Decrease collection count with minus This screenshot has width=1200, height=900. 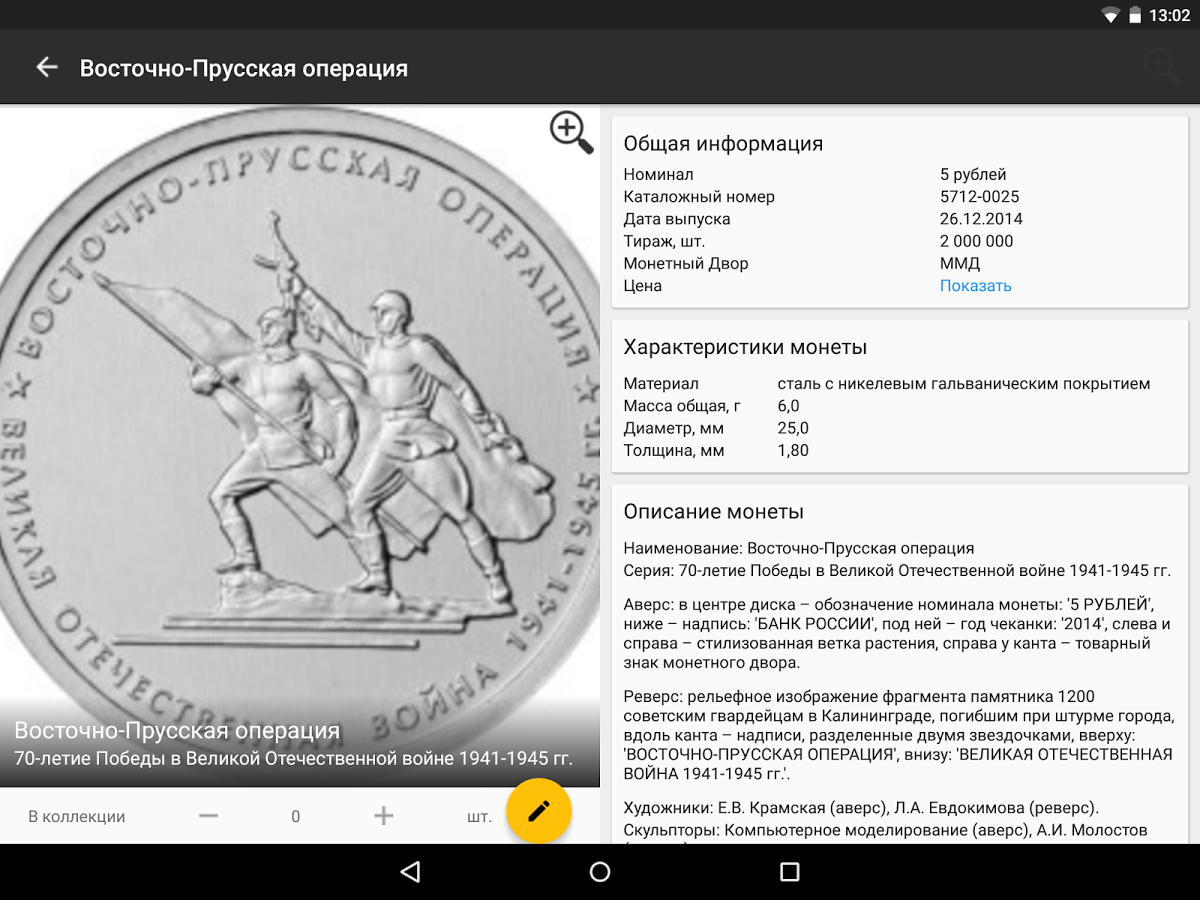[208, 816]
